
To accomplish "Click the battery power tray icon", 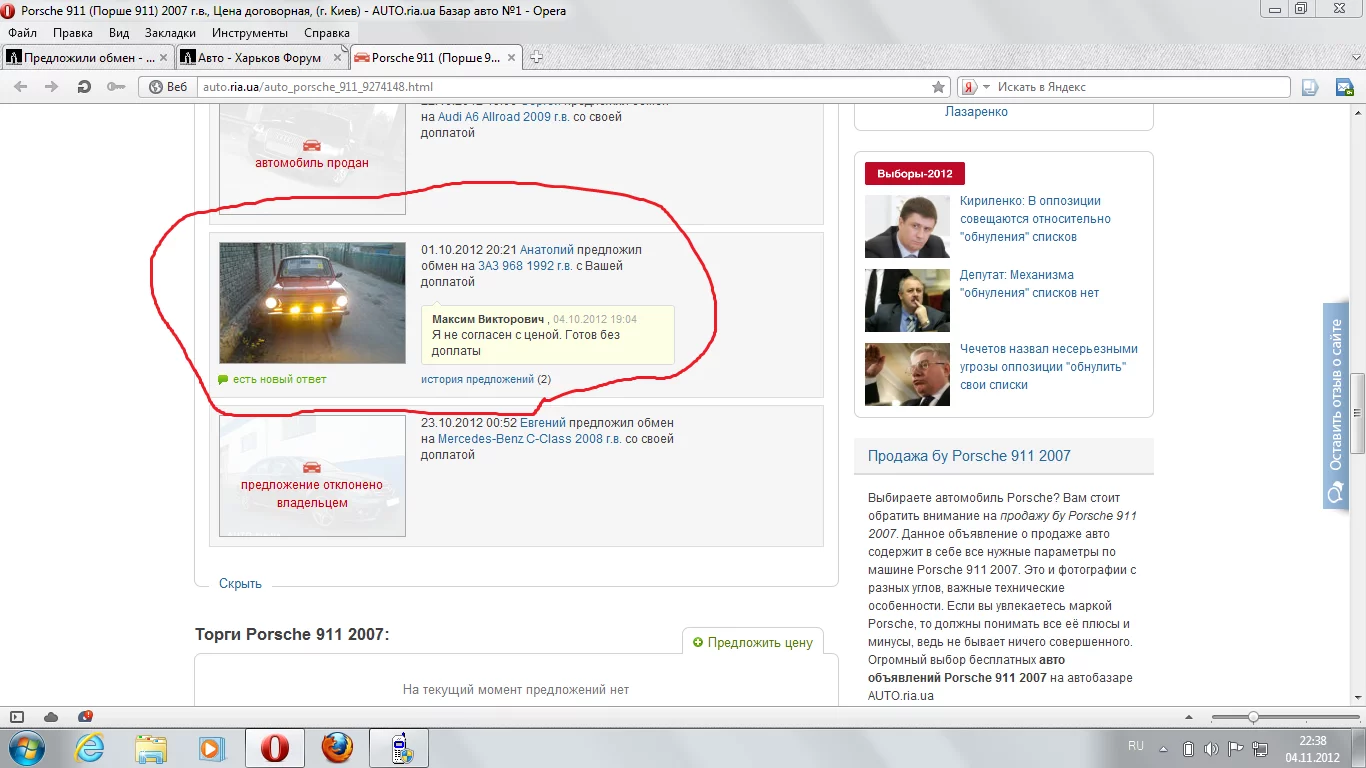I will pyautogui.click(x=1188, y=749).
